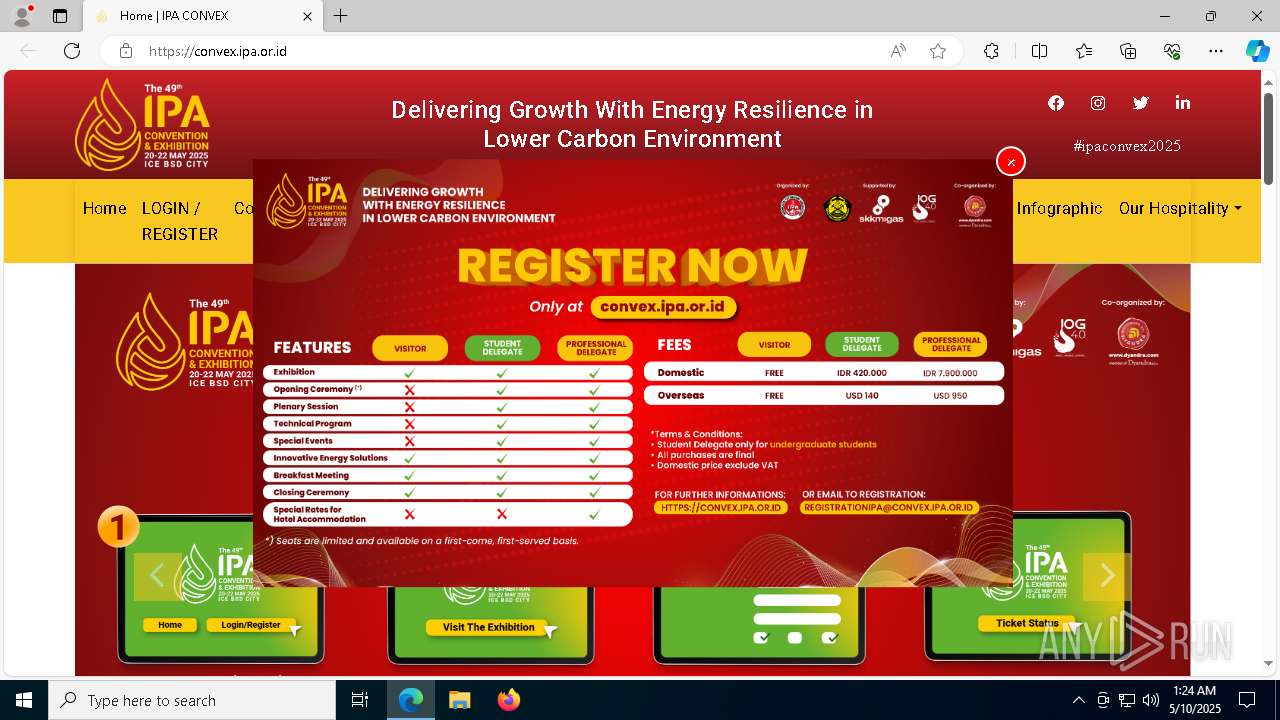Click the IPA Convention logo in header

[142, 124]
